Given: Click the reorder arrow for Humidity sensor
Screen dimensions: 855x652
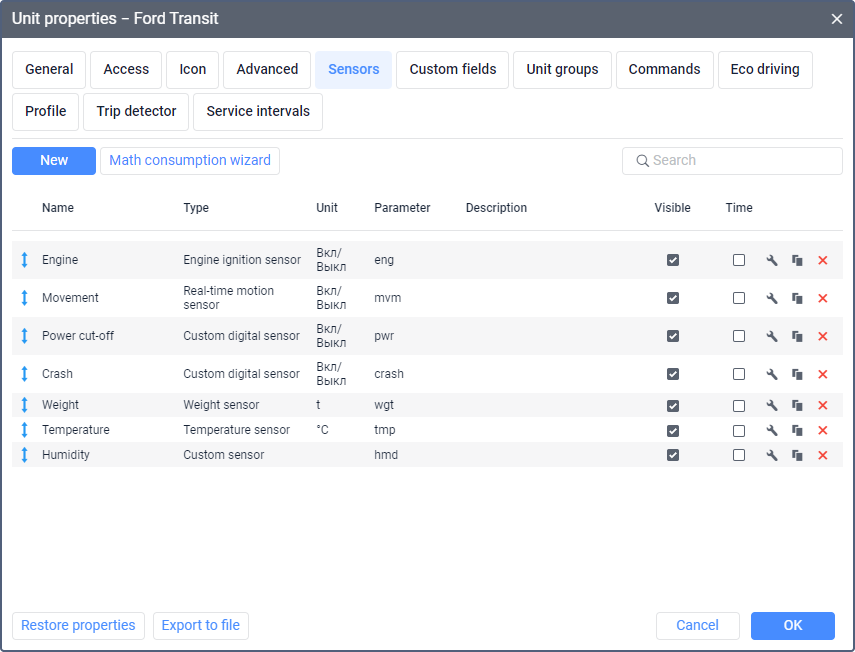Looking at the screenshot, I should point(25,455).
